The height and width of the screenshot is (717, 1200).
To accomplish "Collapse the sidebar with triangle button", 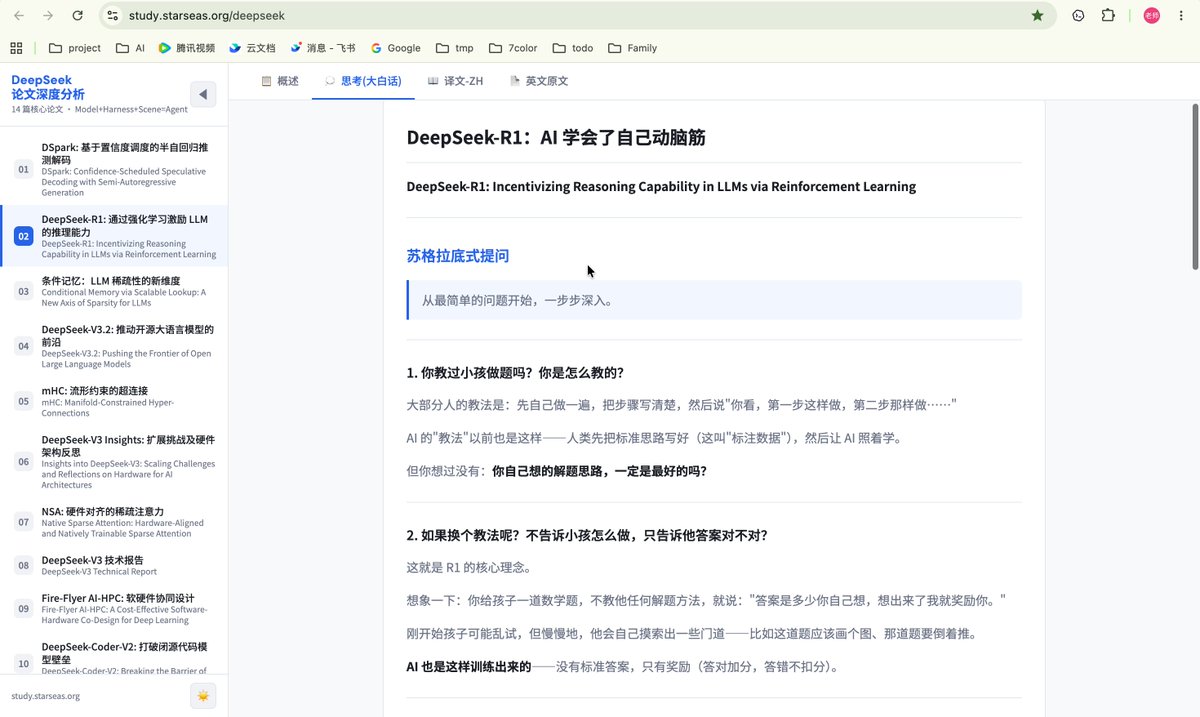I will point(203,94).
